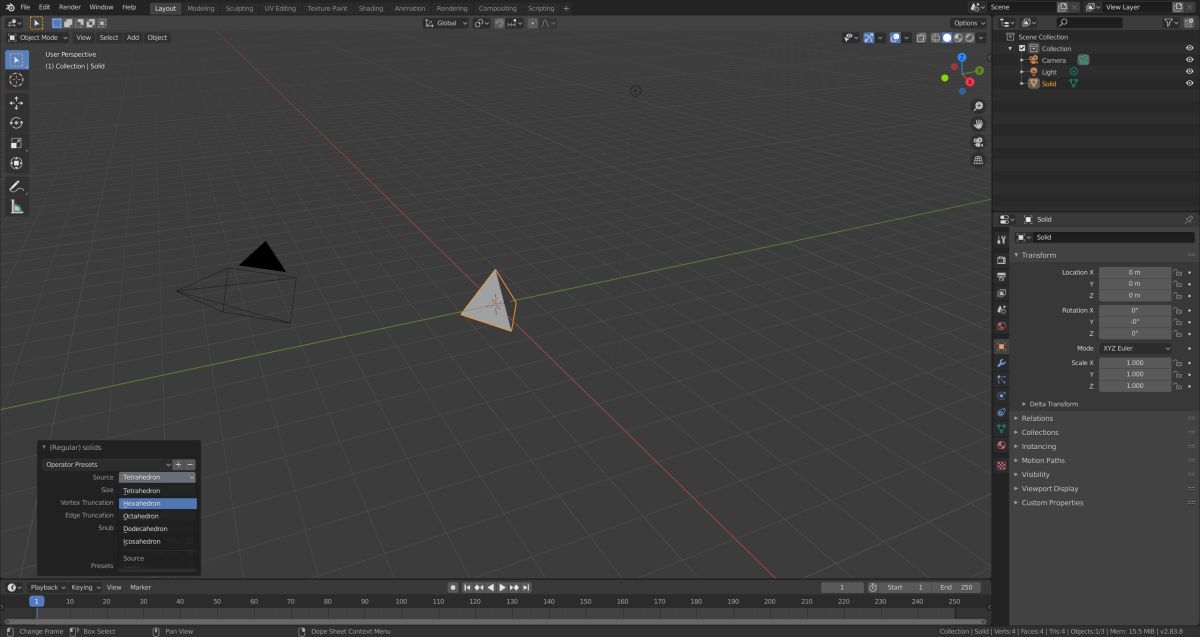Expand the Viewport Display panel
The image size is (1200, 637).
1050,488
